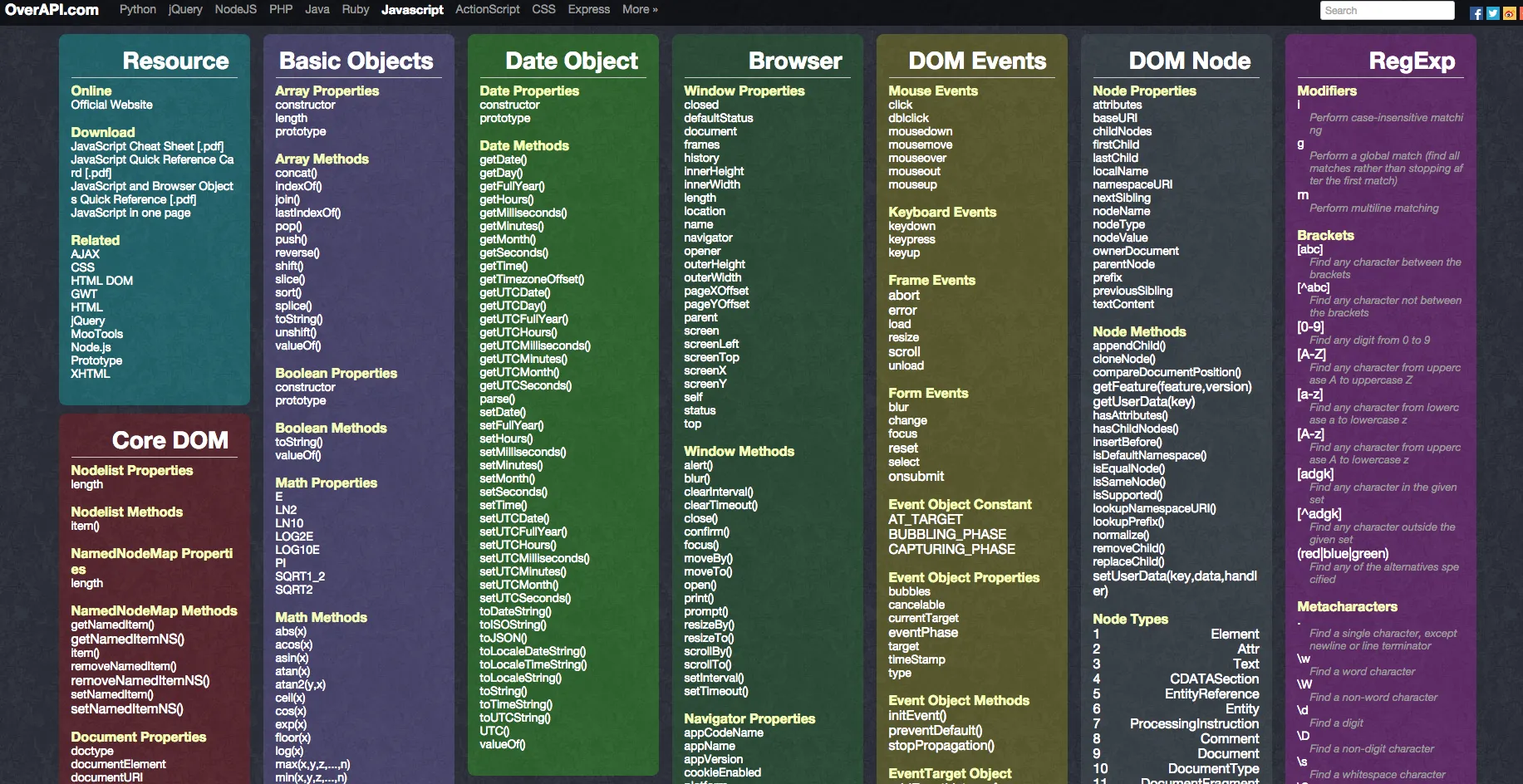Screen dimensions: 1523x784
Task: Open the unshift() array method
Action: tap(296, 332)
